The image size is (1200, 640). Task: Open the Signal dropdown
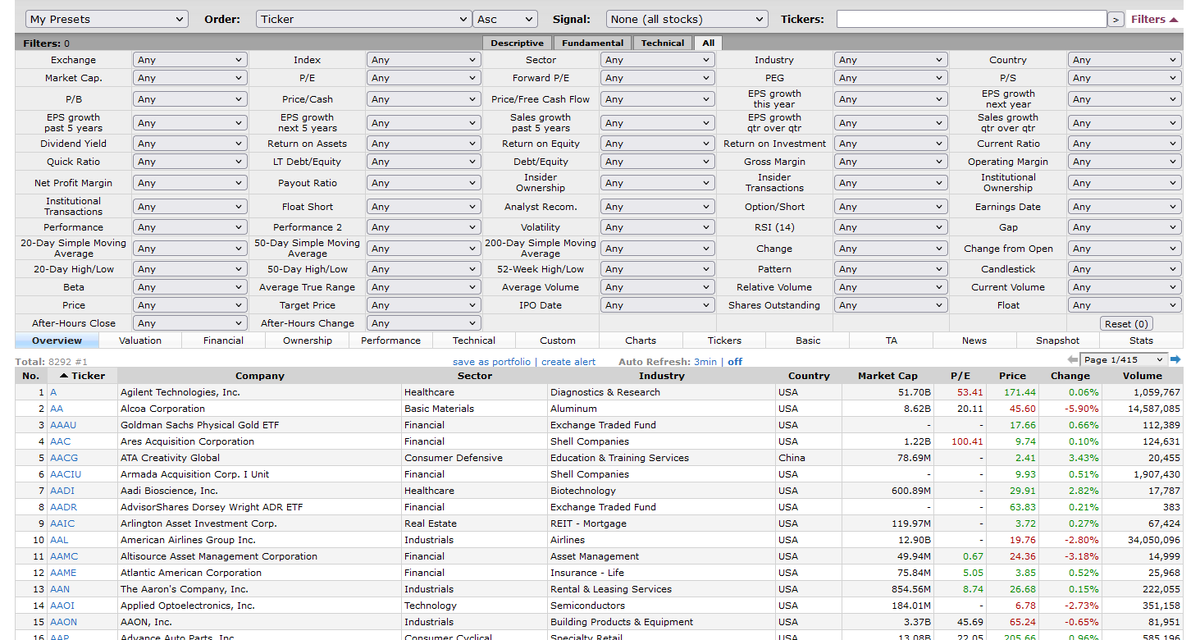pyautogui.click(x=686, y=19)
